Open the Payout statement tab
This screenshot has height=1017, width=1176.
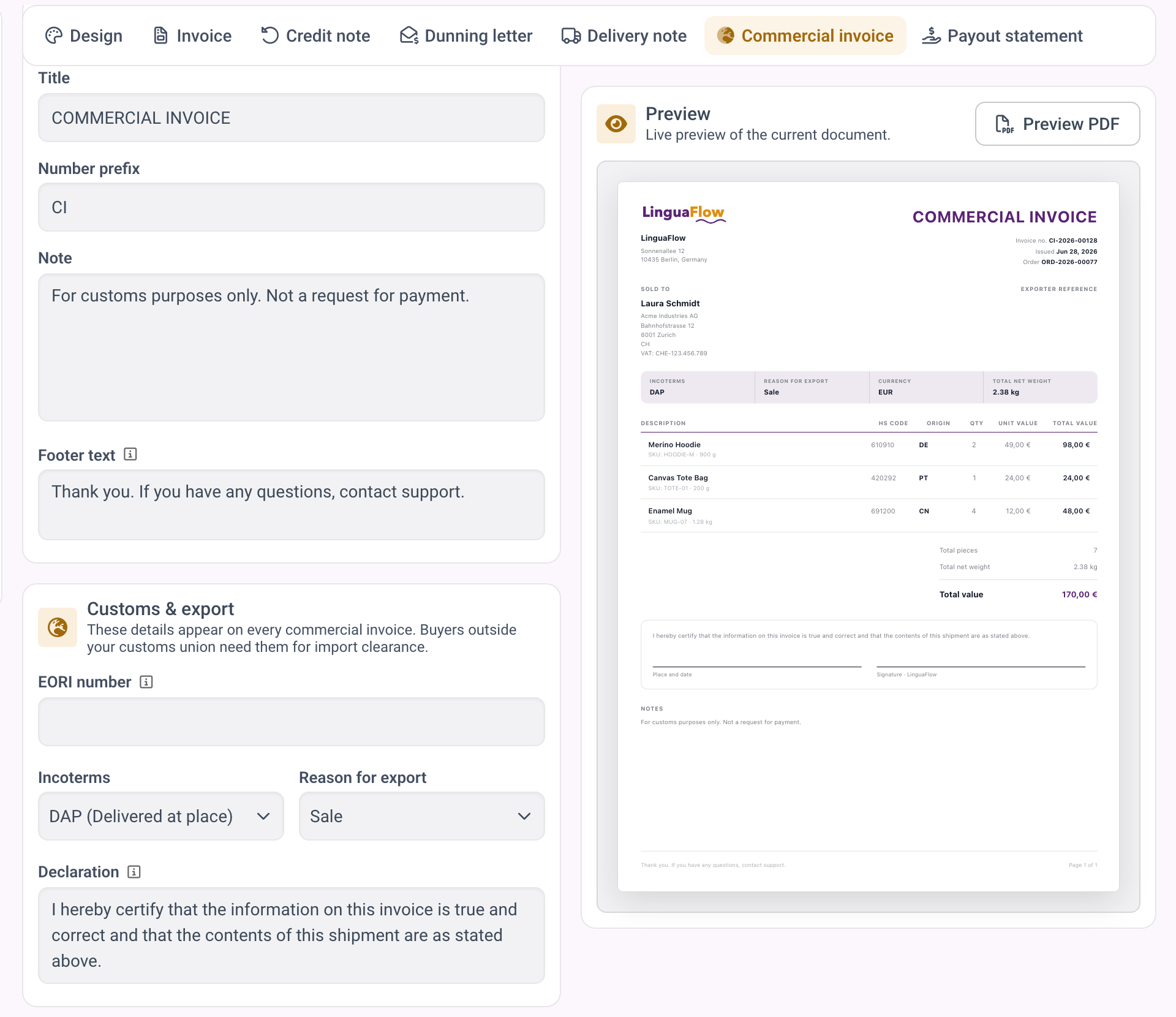pos(1003,36)
